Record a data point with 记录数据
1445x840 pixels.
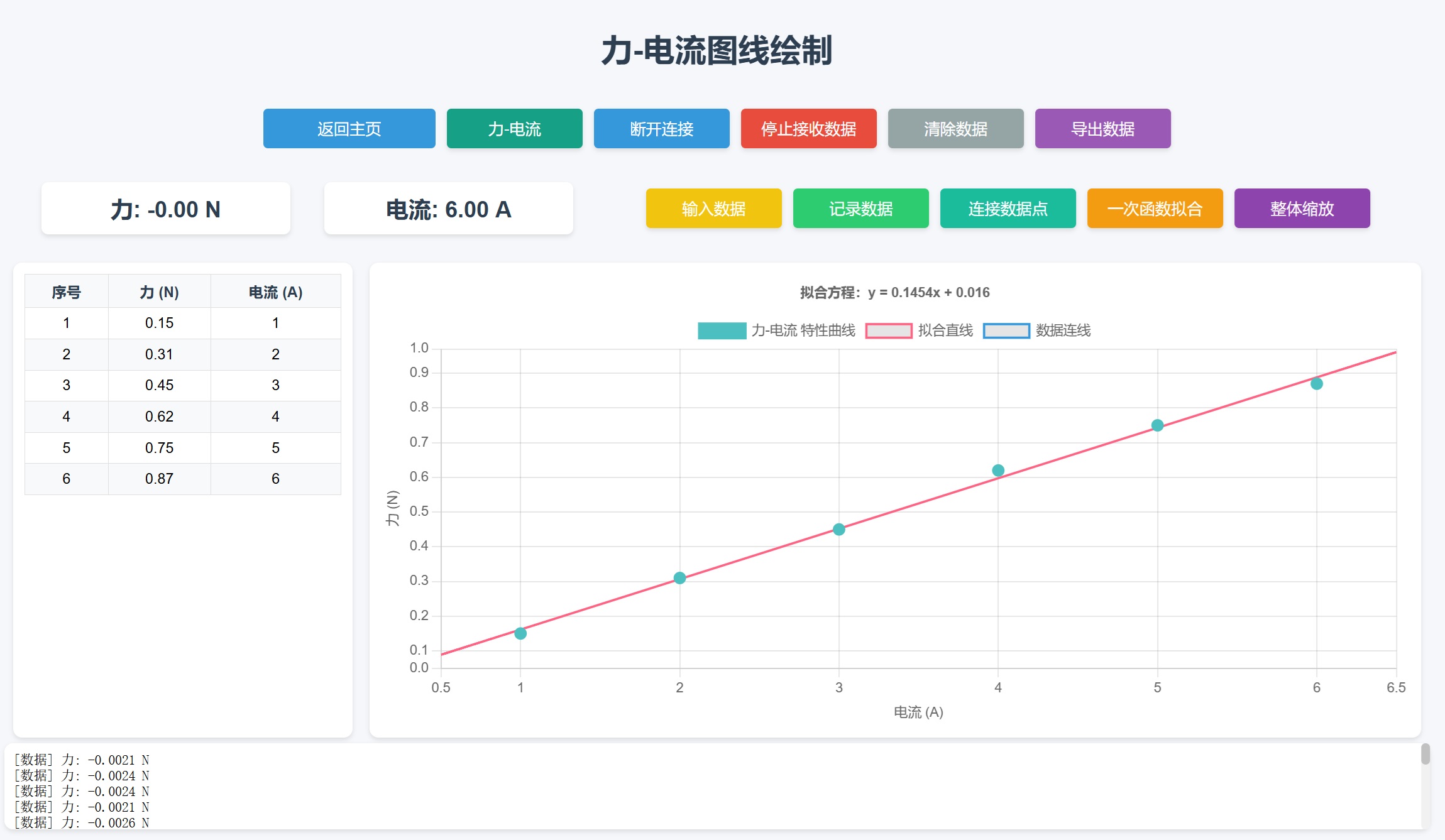pos(861,208)
